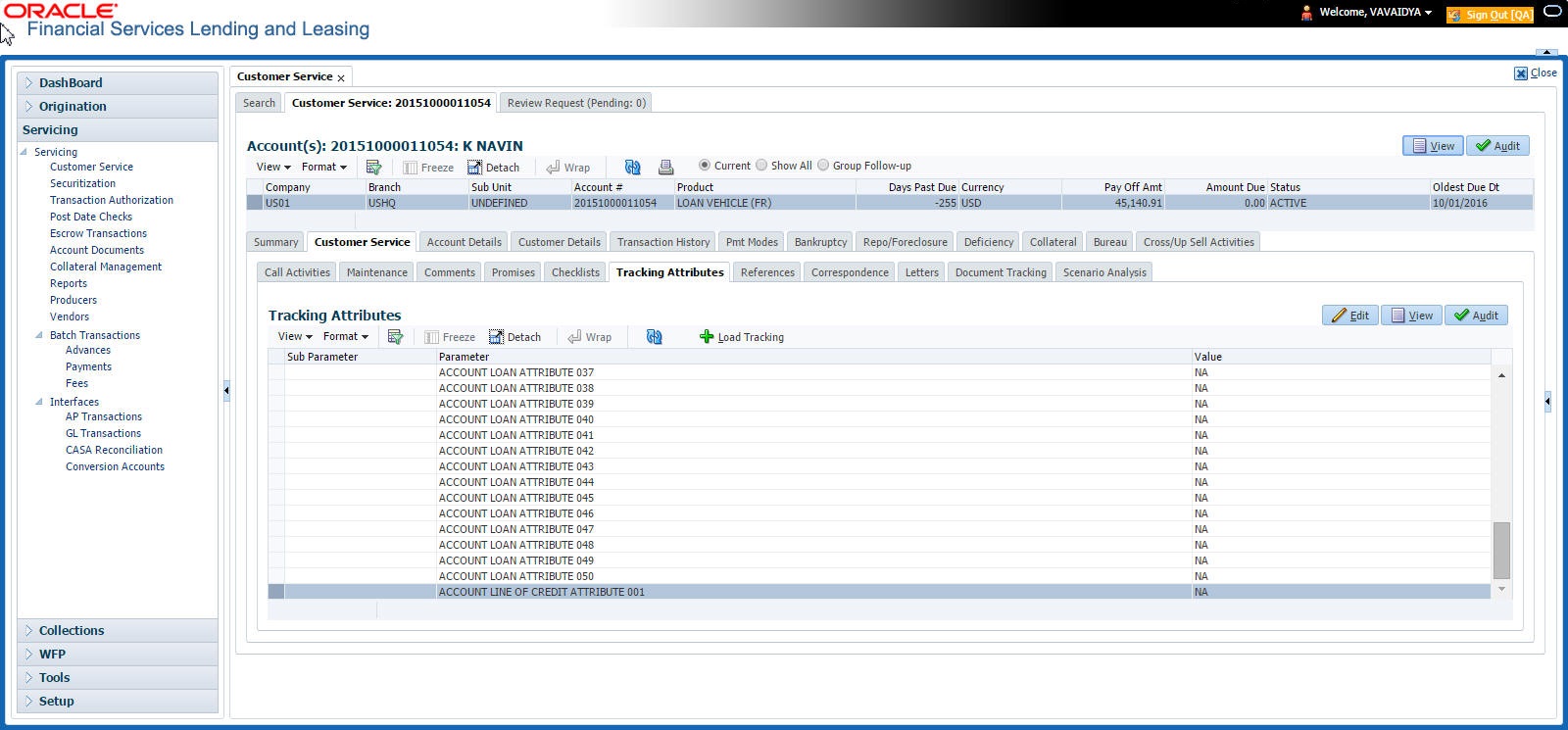1568x730 pixels.
Task: Collapse the Interfaces tree node
Action: [39, 402]
